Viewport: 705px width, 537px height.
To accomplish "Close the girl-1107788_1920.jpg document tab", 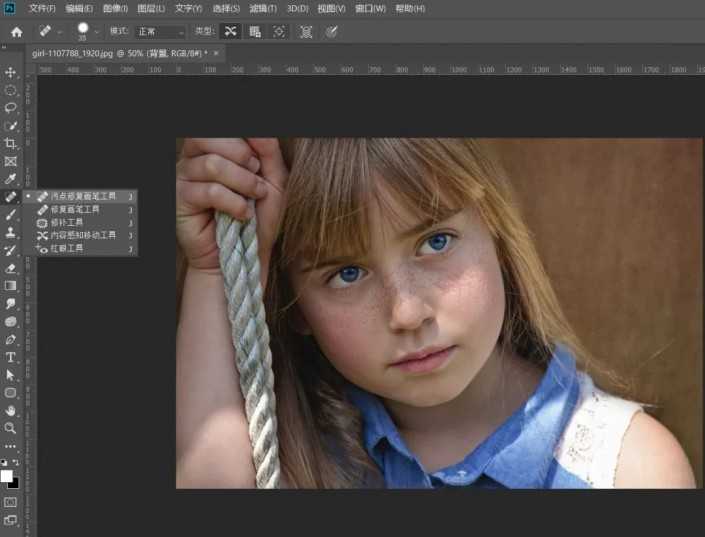I will click(216, 52).
